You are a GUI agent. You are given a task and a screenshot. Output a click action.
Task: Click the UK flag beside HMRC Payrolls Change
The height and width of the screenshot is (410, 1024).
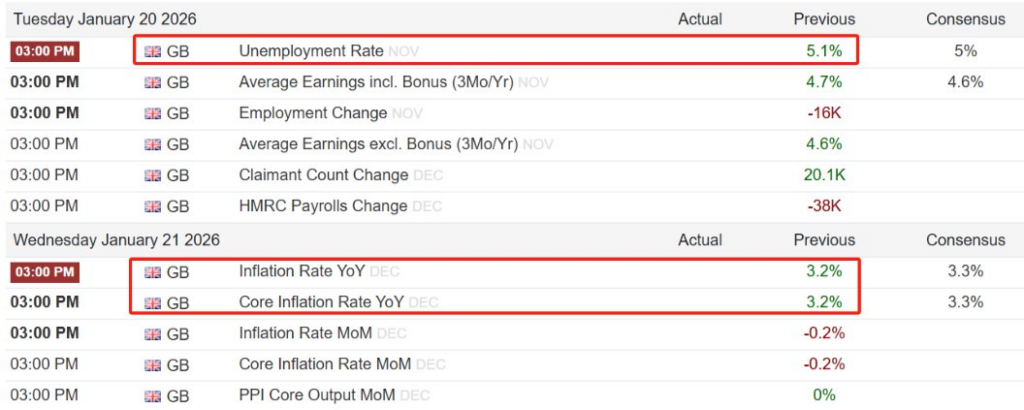[152, 206]
